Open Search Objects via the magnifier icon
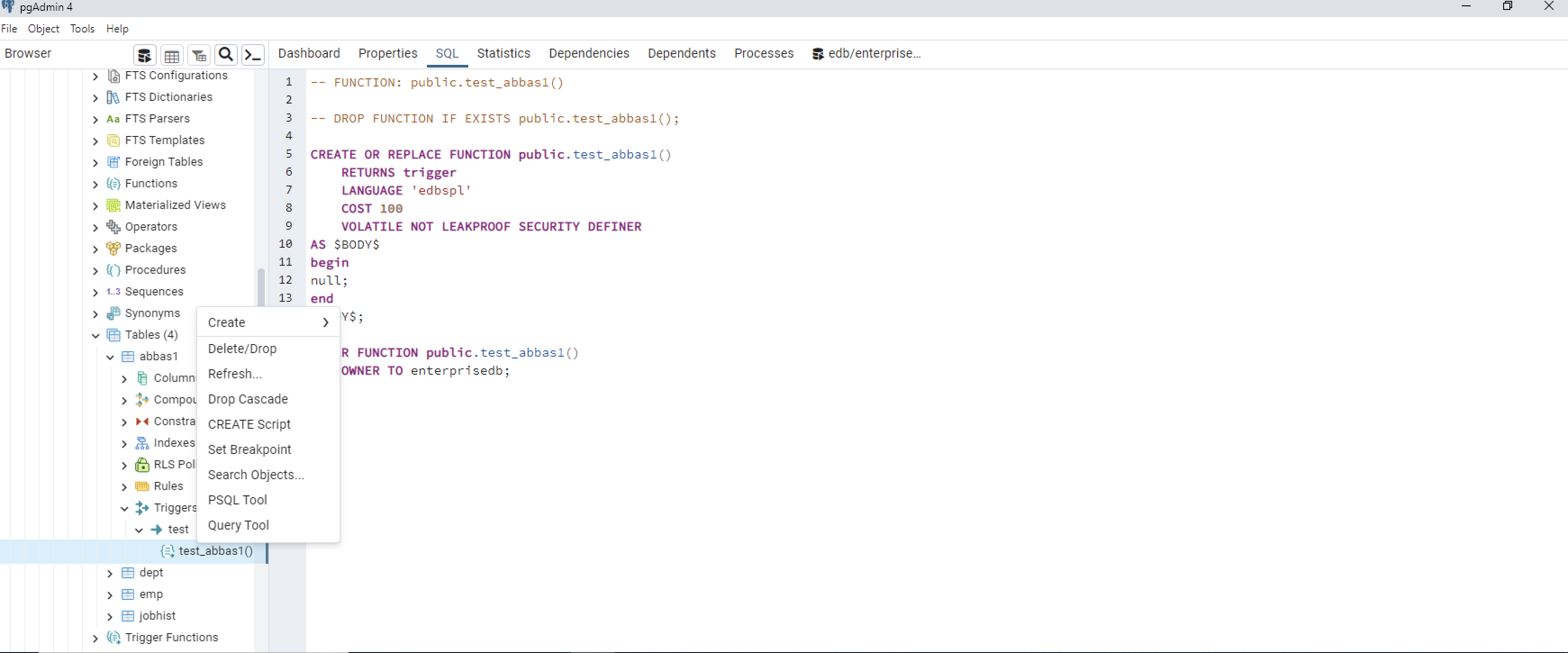 225,54
